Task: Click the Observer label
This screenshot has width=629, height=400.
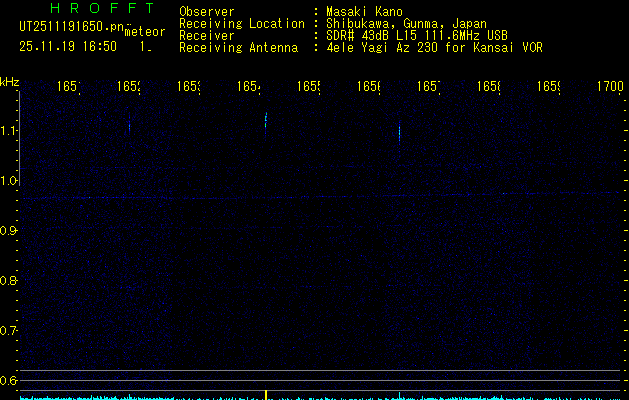Action: [x=207, y=12]
